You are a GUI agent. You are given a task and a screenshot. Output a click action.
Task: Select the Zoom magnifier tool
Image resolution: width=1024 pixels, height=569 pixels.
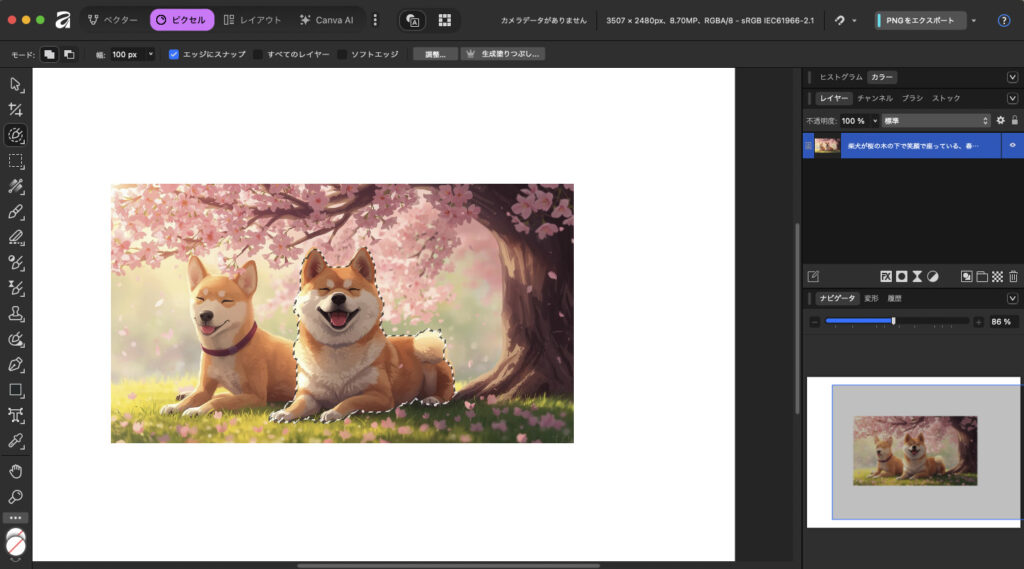tap(15, 497)
